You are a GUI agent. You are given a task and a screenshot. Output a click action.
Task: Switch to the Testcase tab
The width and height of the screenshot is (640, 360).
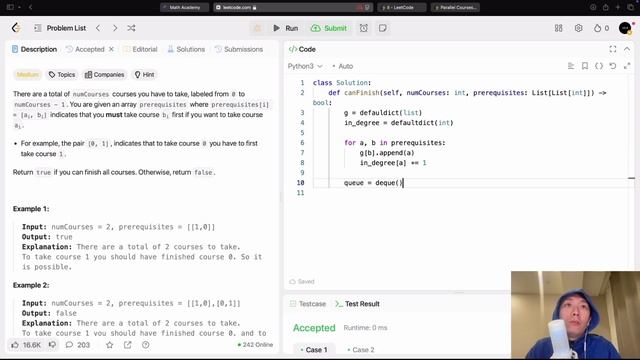click(308, 304)
